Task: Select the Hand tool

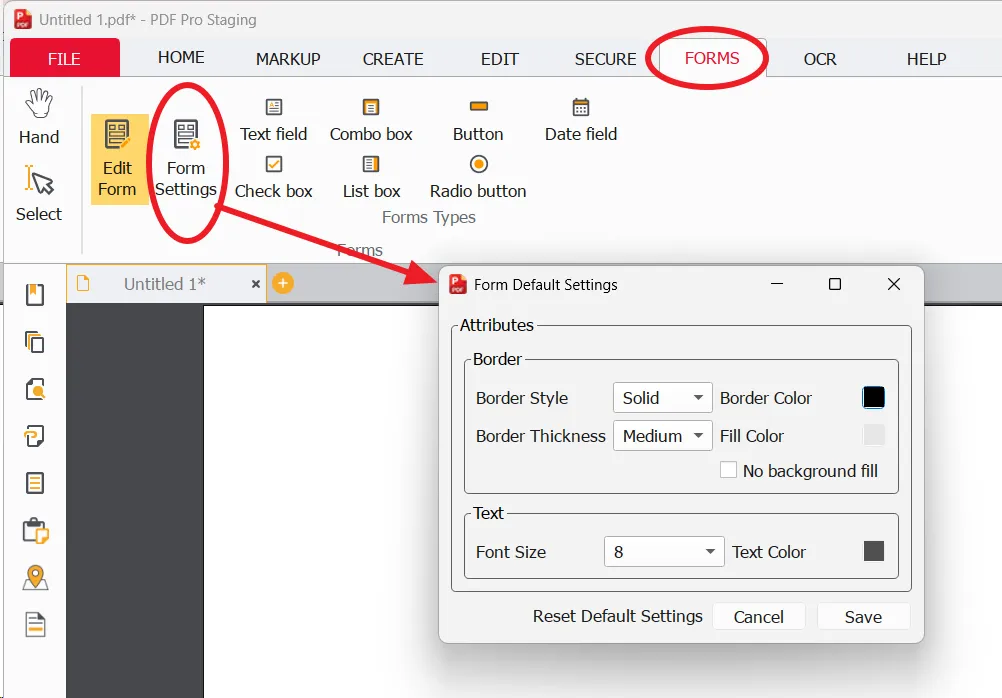Action: pos(39,117)
